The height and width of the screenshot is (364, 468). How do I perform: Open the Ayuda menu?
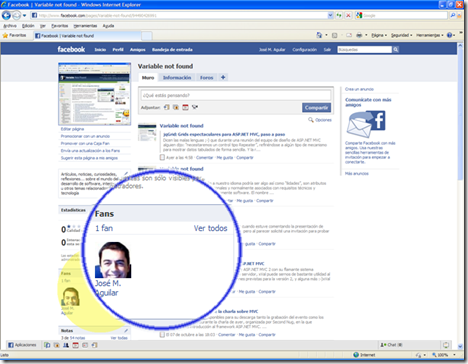pos(108,26)
